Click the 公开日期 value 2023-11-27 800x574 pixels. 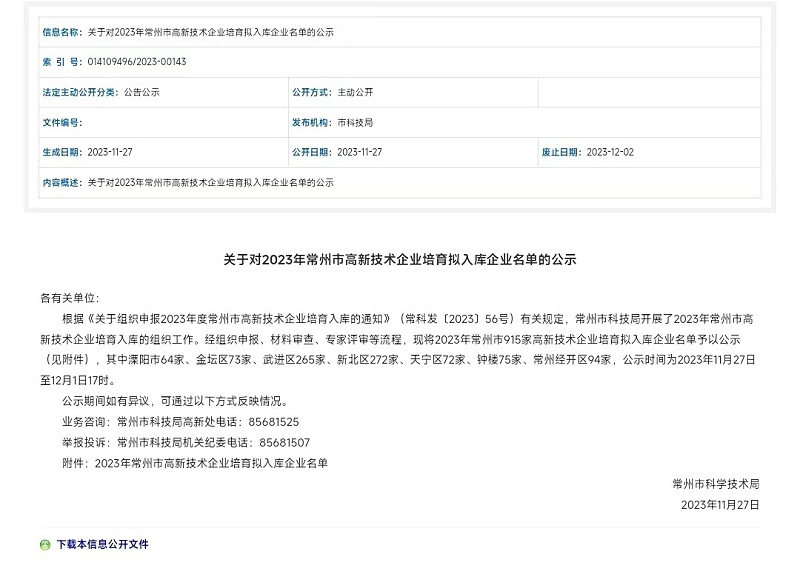(360, 152)
